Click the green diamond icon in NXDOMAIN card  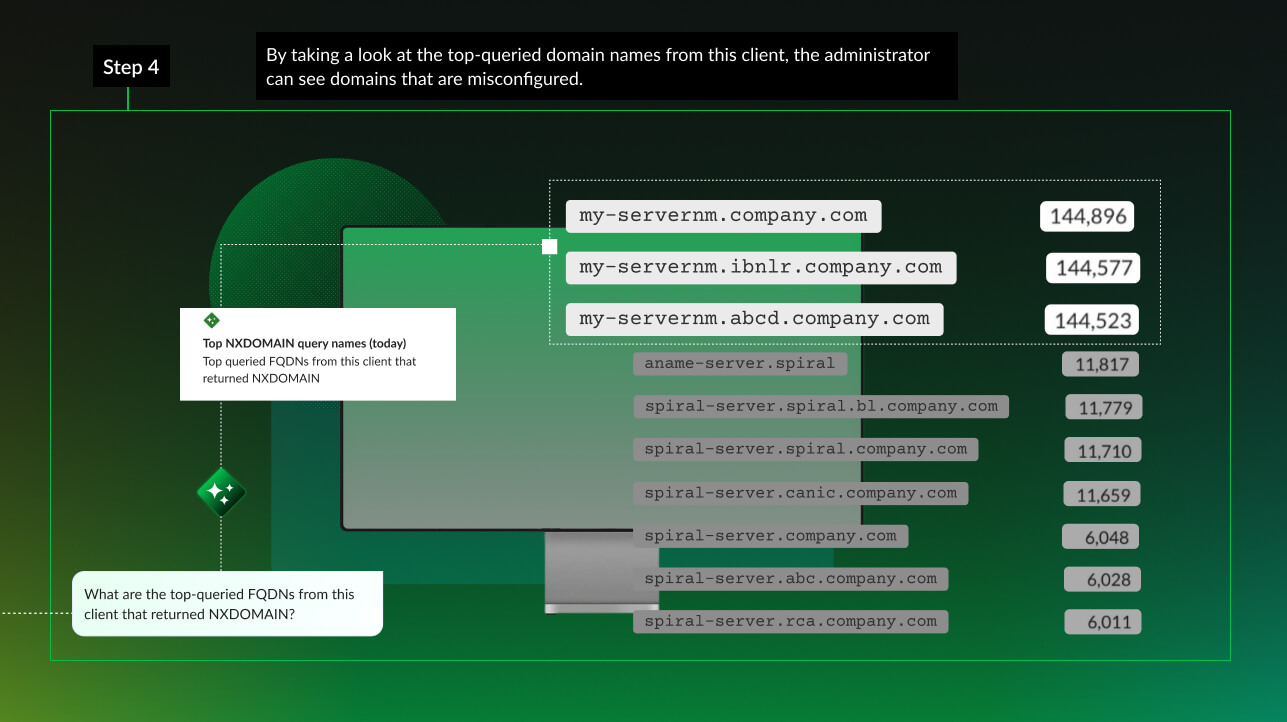coord(211,320)
